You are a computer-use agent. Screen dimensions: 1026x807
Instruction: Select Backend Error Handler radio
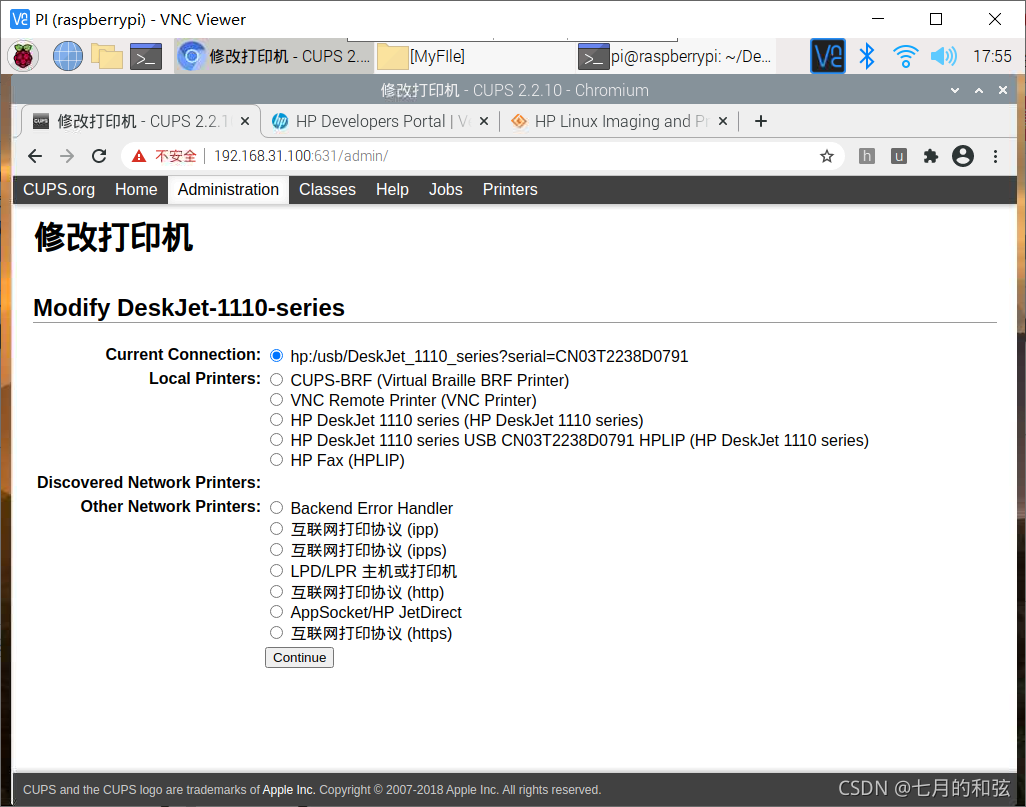(277, 507)
